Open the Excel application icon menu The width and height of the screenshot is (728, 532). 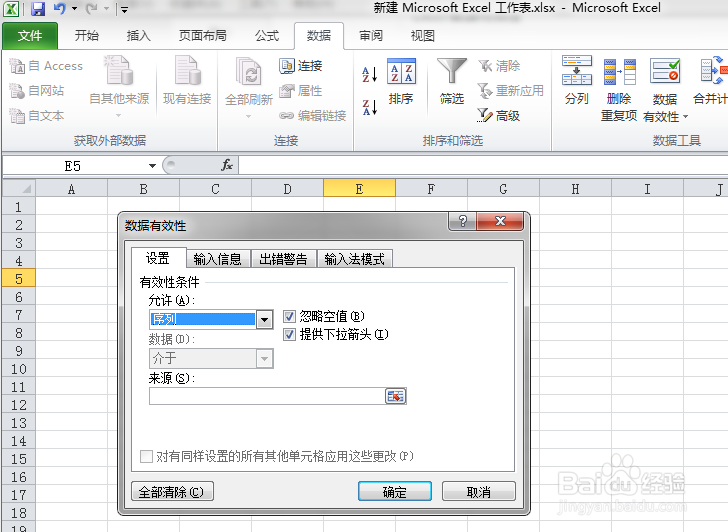(x=11, y=8)
